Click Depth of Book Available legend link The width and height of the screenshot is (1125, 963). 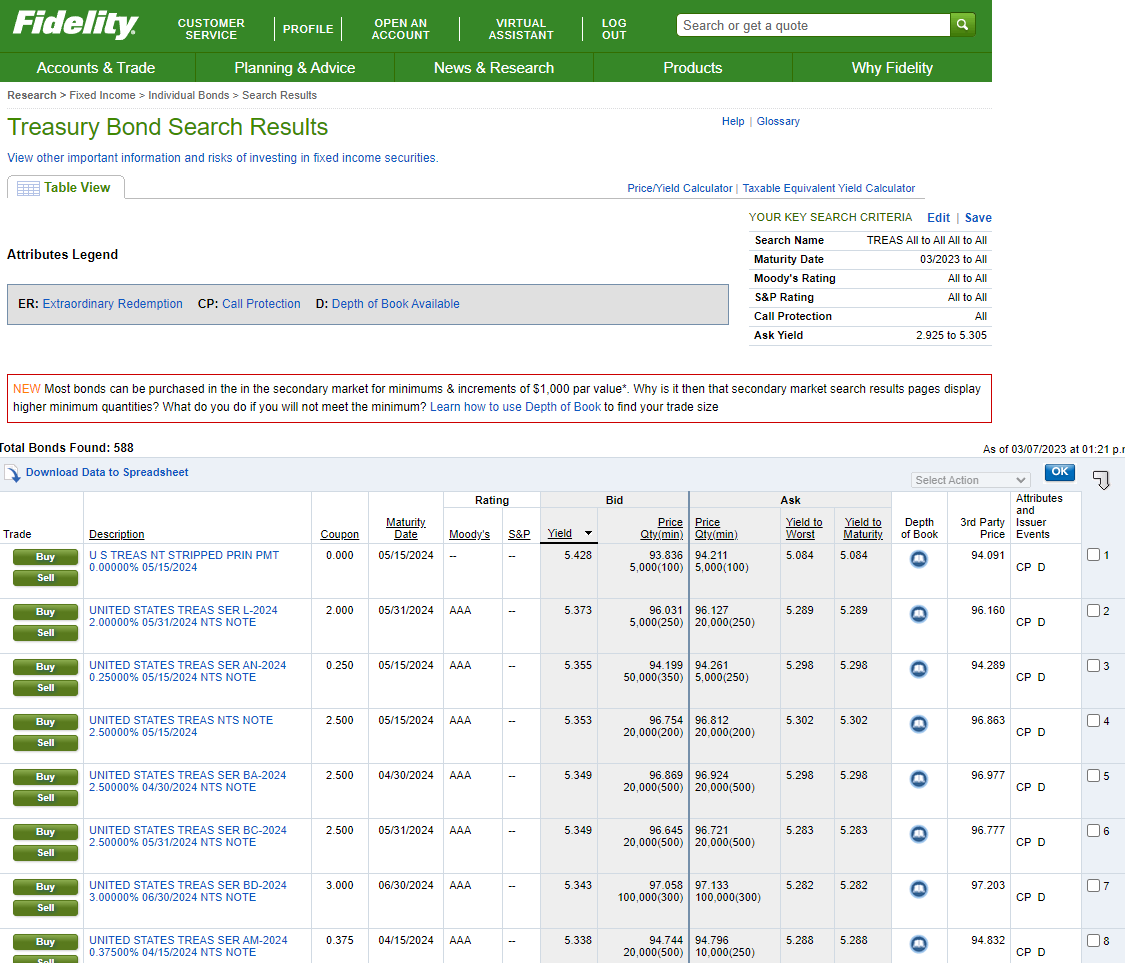click(x=395, y=304)
